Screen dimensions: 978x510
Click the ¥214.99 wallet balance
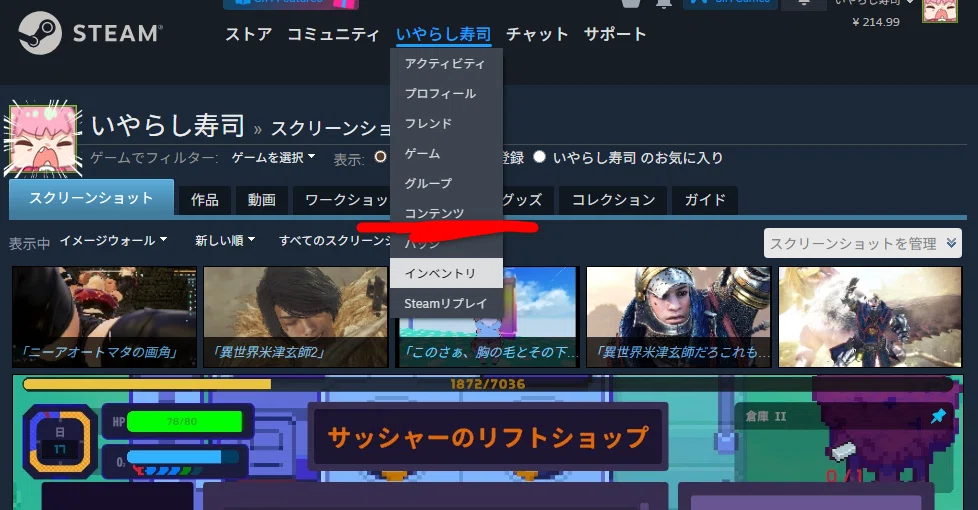(876, 22)
